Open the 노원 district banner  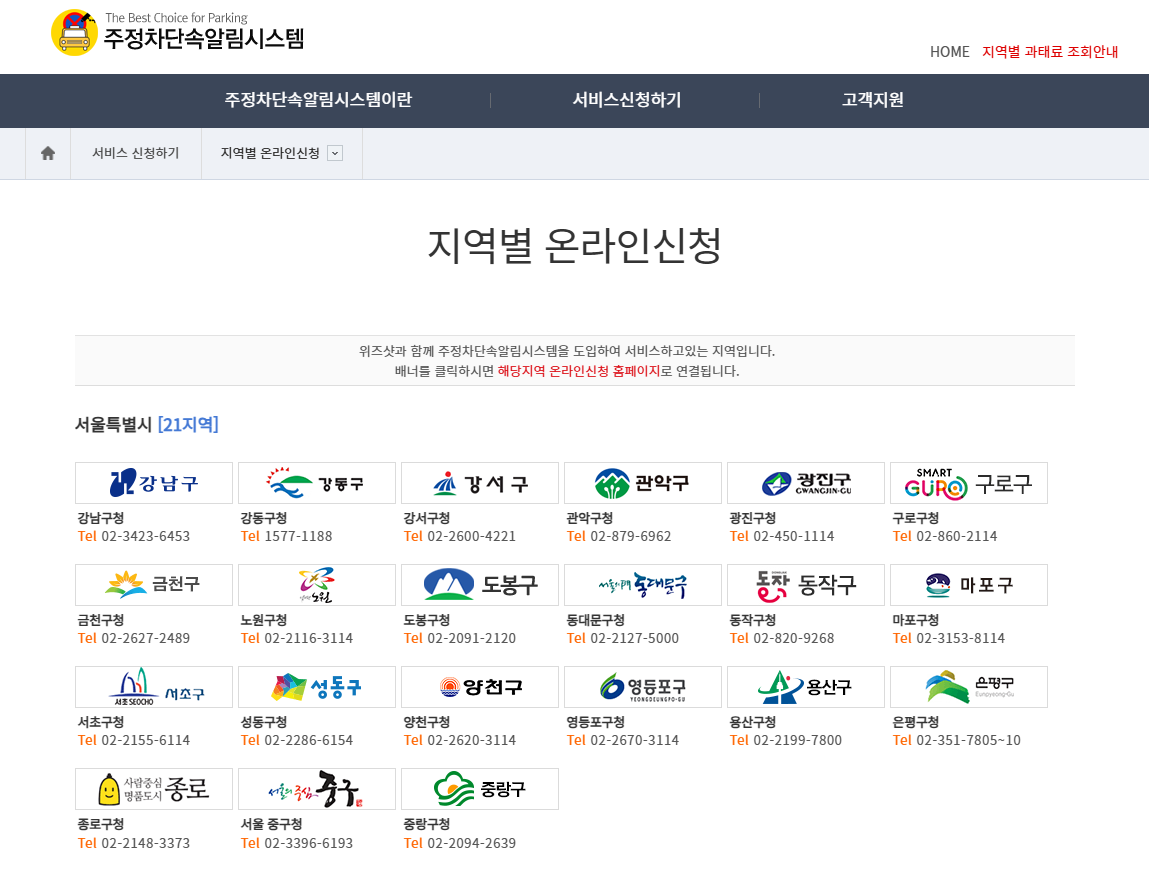(x=317, y=585)
